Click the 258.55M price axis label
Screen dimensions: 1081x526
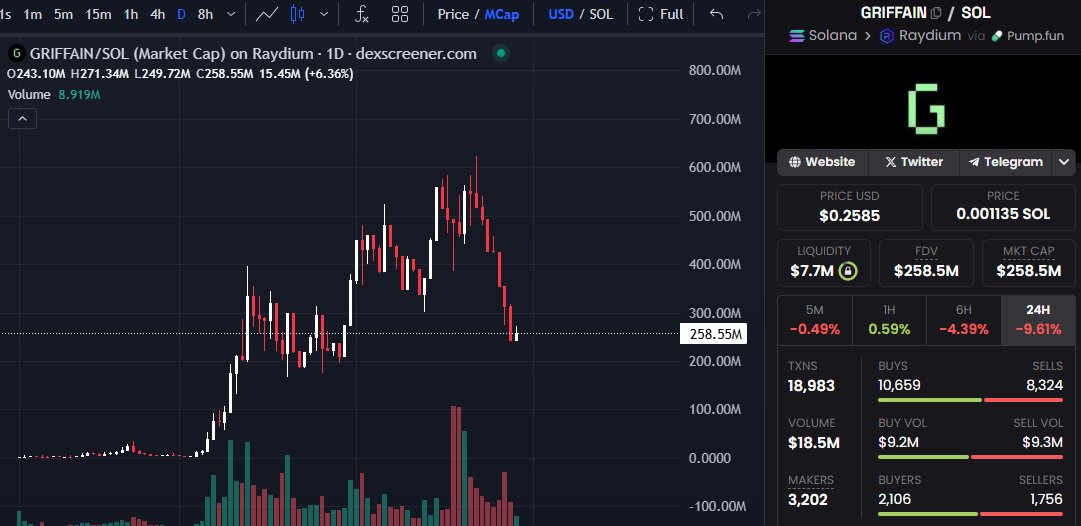[713, 334]
